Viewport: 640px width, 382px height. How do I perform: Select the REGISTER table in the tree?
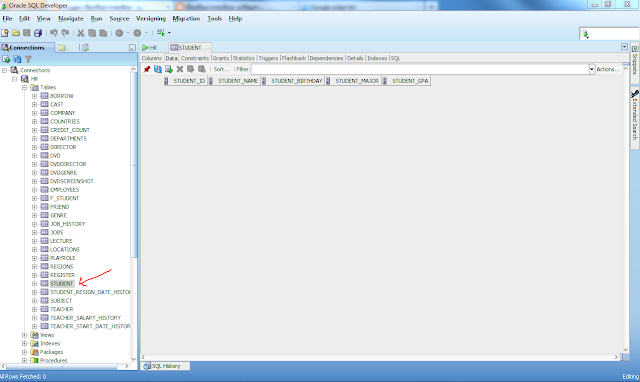[62, 275]
